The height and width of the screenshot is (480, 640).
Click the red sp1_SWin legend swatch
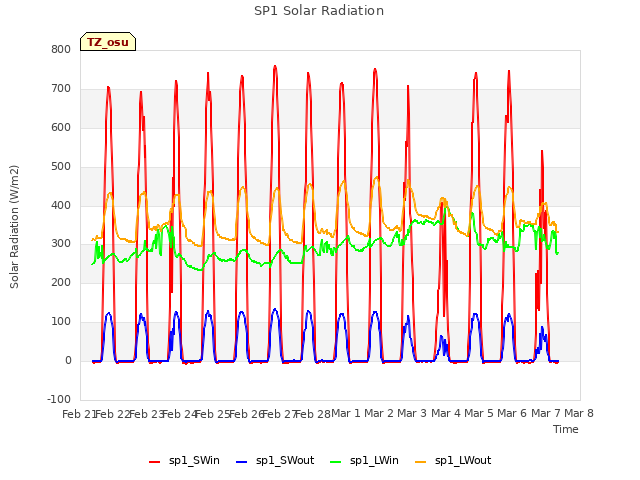(x=155, y=462)
